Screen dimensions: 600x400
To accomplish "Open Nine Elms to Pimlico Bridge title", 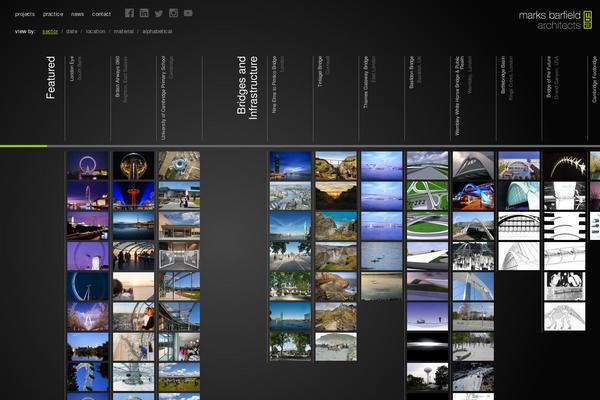I will click(x=274, y=85).
